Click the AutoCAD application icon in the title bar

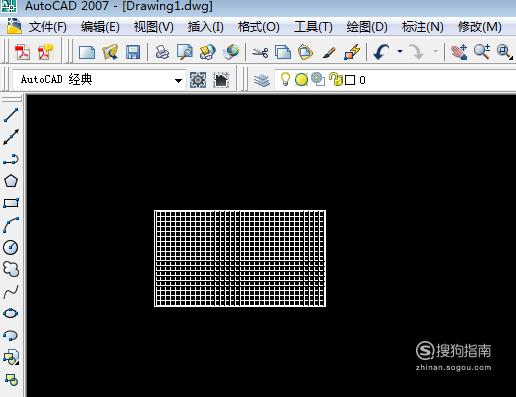[x=8, y=6]
